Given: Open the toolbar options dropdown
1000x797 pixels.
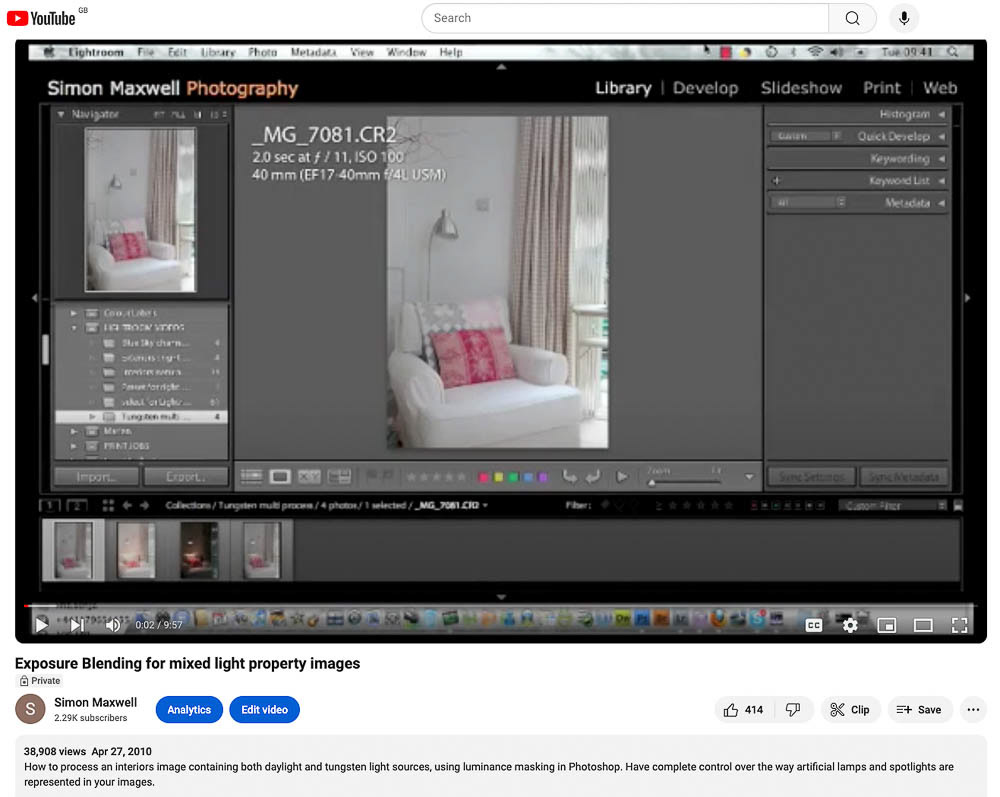Looking at the screenshot, I should (x=749, y=477).
